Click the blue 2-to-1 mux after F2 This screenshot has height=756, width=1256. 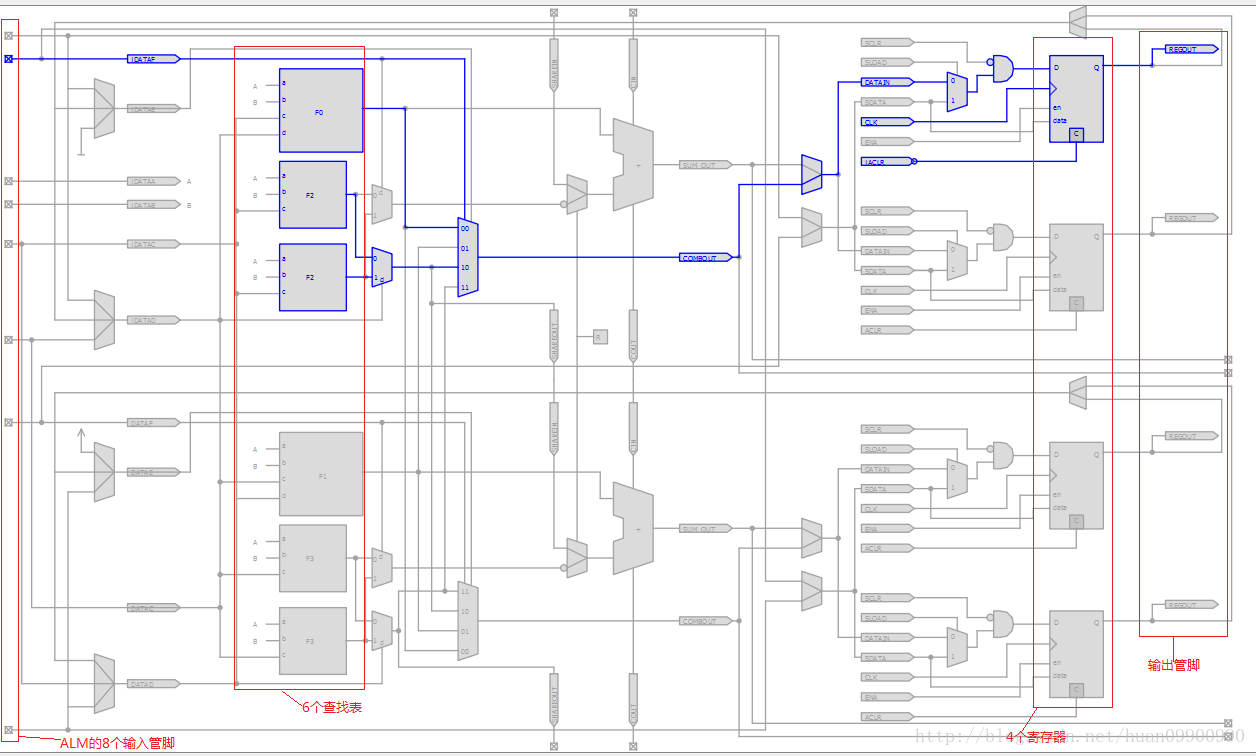[x=382, y=267]
